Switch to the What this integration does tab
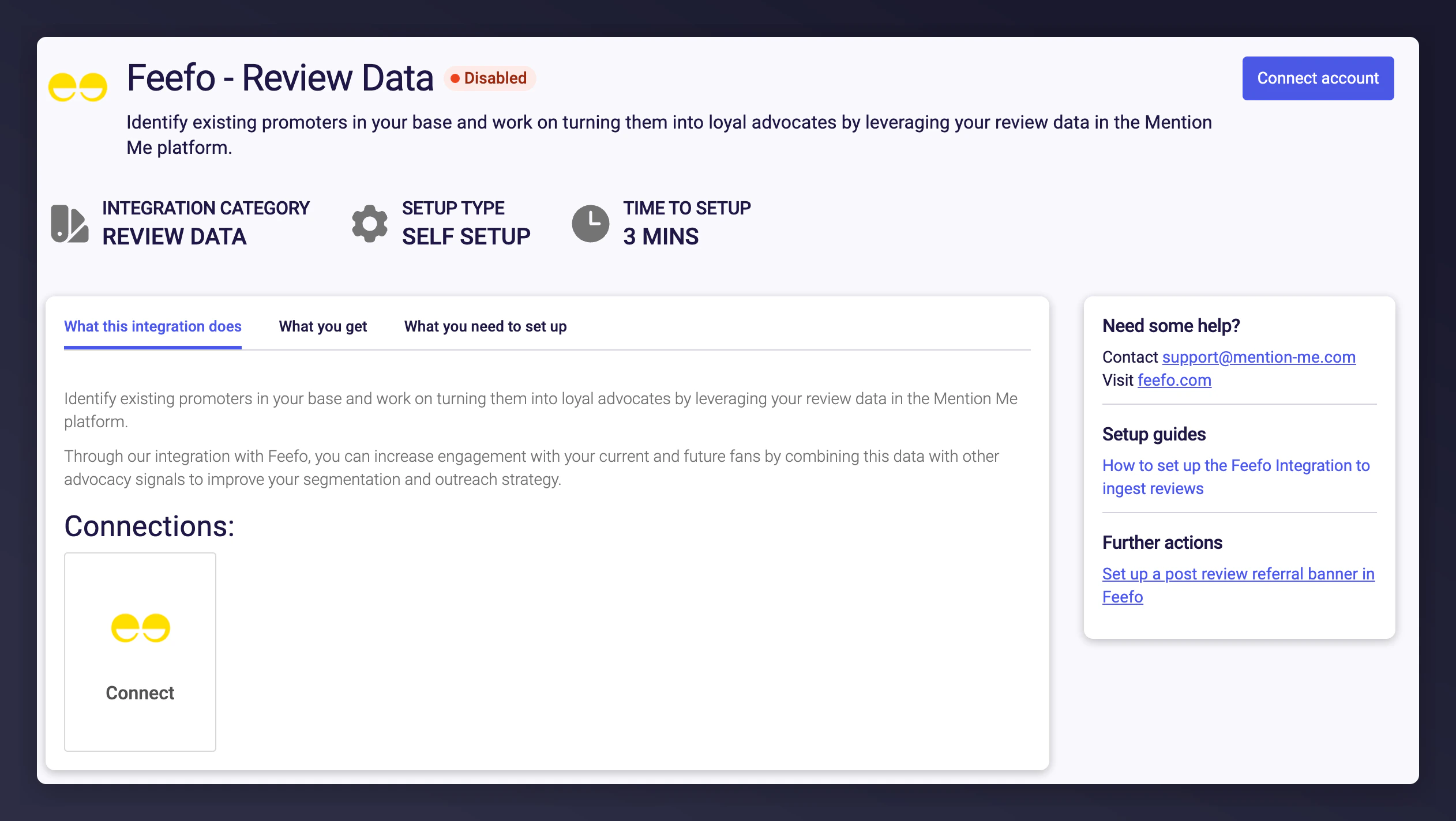Image resolution: width=1456 pixels, height=821 pixels. pyautogui.click(x=153, y=326)
